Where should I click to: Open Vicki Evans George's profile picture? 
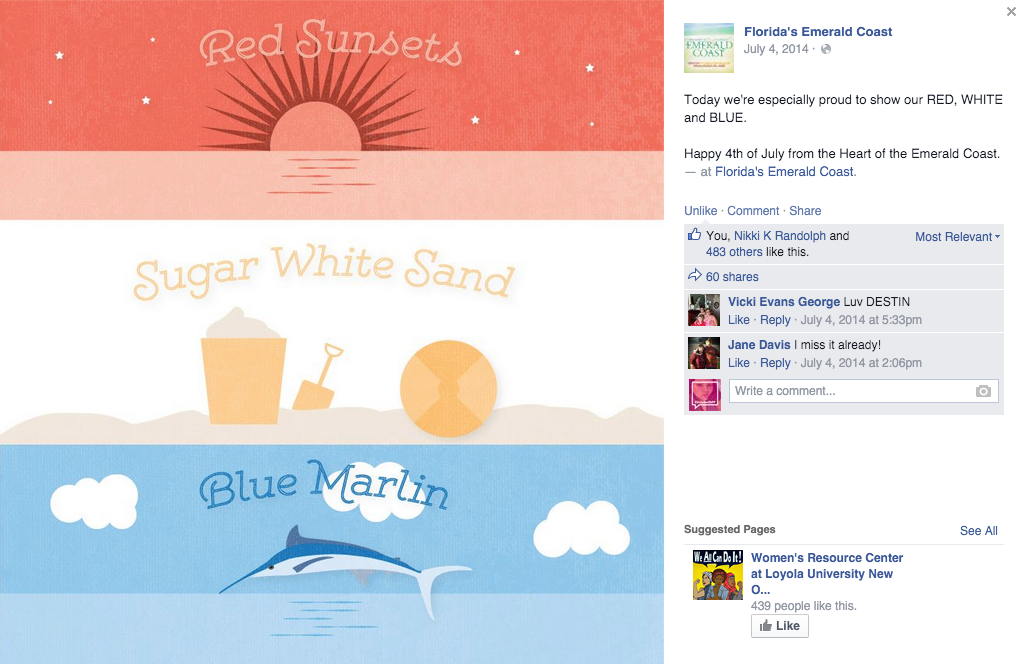[x=704, y=310]
